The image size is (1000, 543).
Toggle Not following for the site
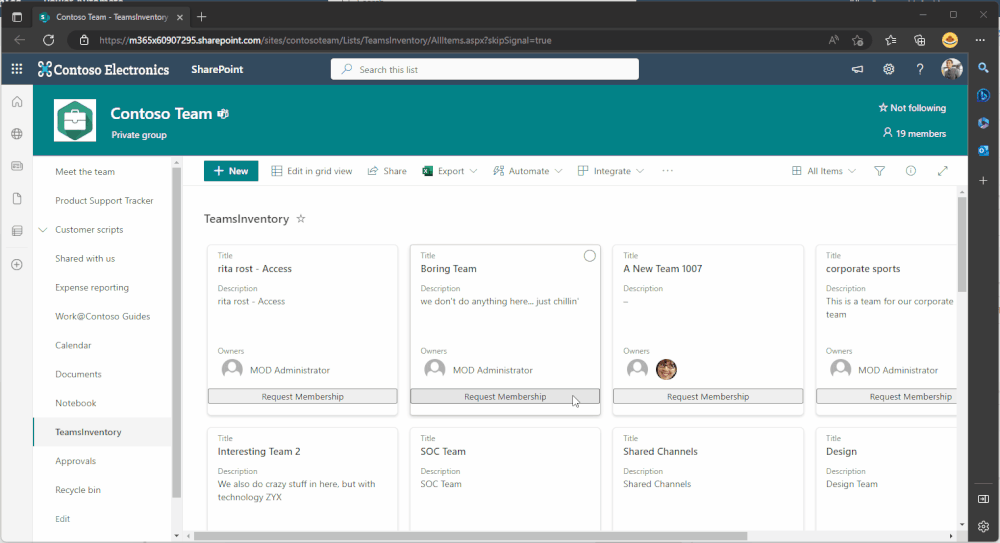pos(912,108)
